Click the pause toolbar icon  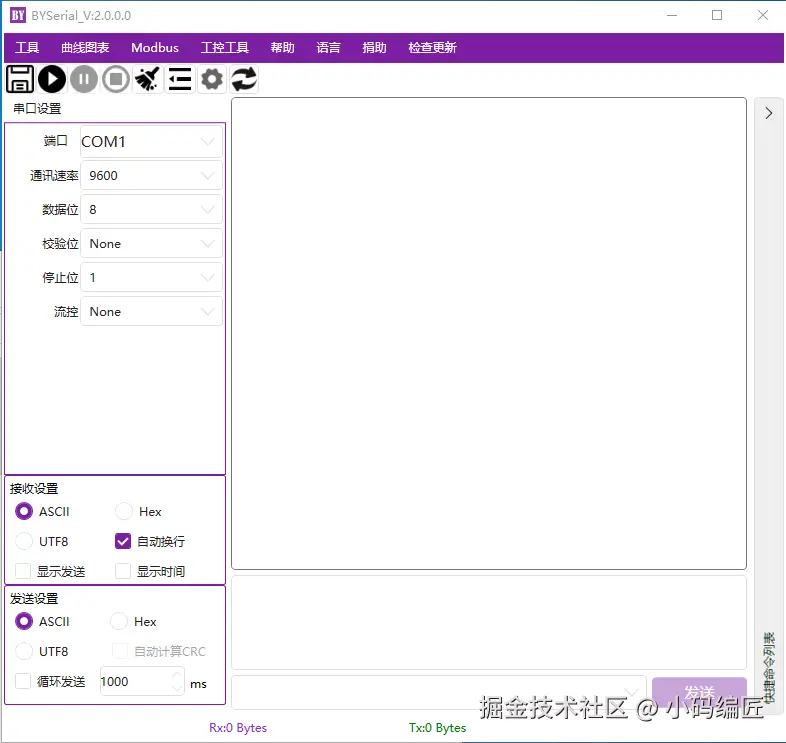84,79
